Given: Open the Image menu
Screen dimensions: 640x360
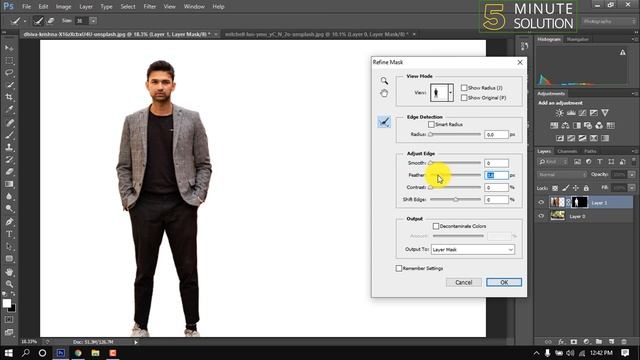Looking at the screenshot, I should (63, 7).
